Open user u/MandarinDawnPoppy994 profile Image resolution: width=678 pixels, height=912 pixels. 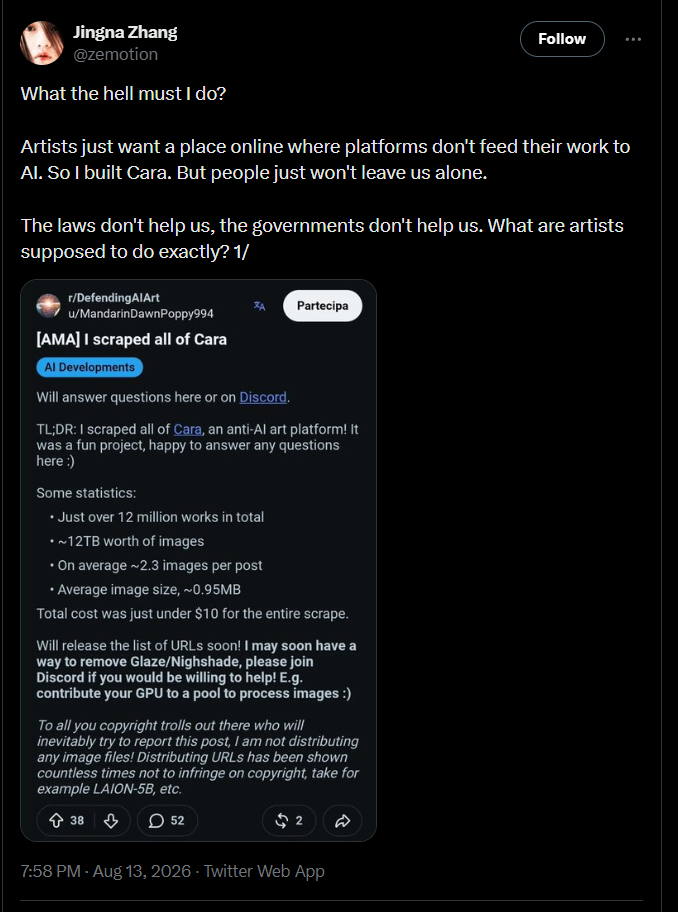[141, 314]
